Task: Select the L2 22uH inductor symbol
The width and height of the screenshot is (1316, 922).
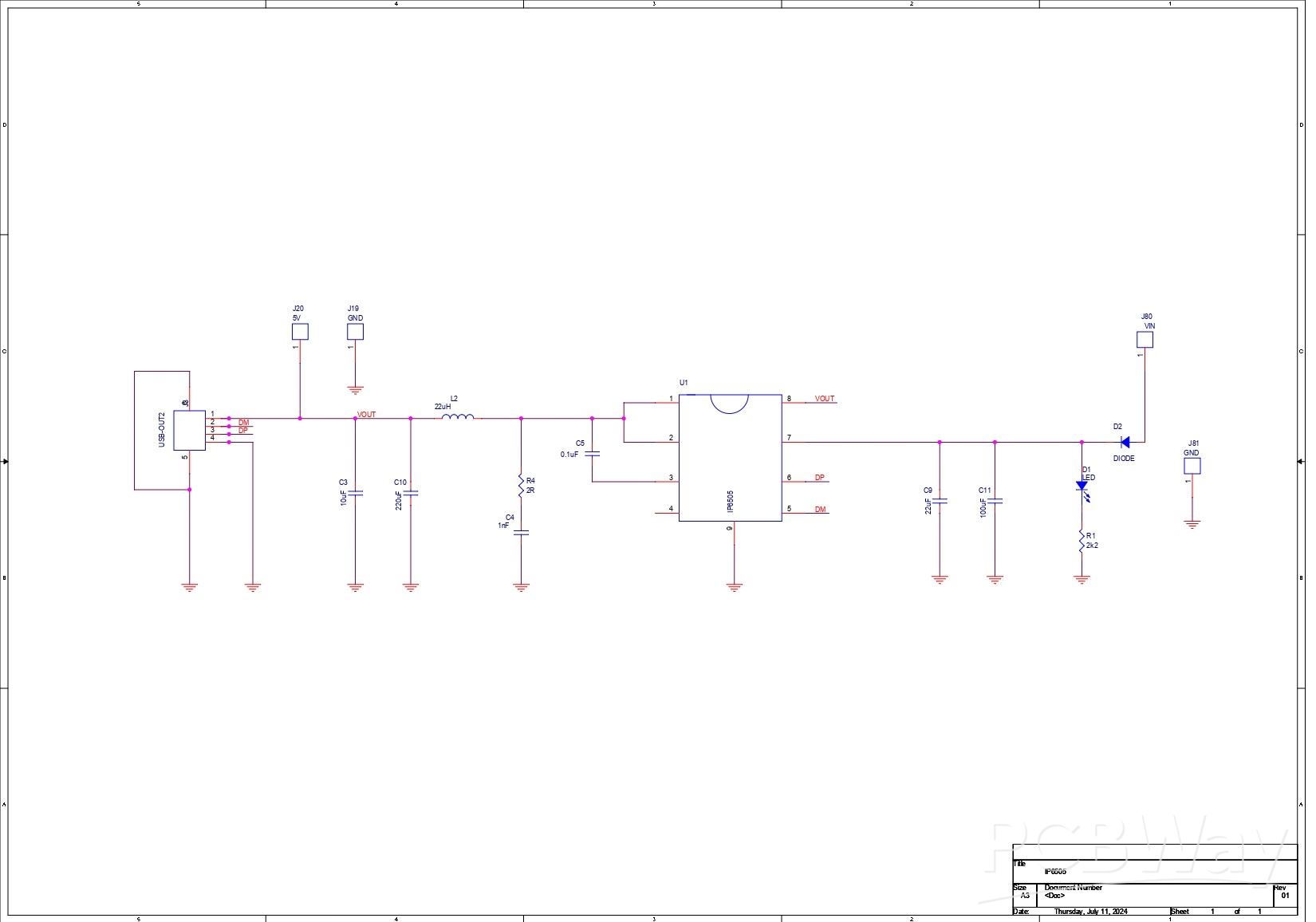Action: 458,416
